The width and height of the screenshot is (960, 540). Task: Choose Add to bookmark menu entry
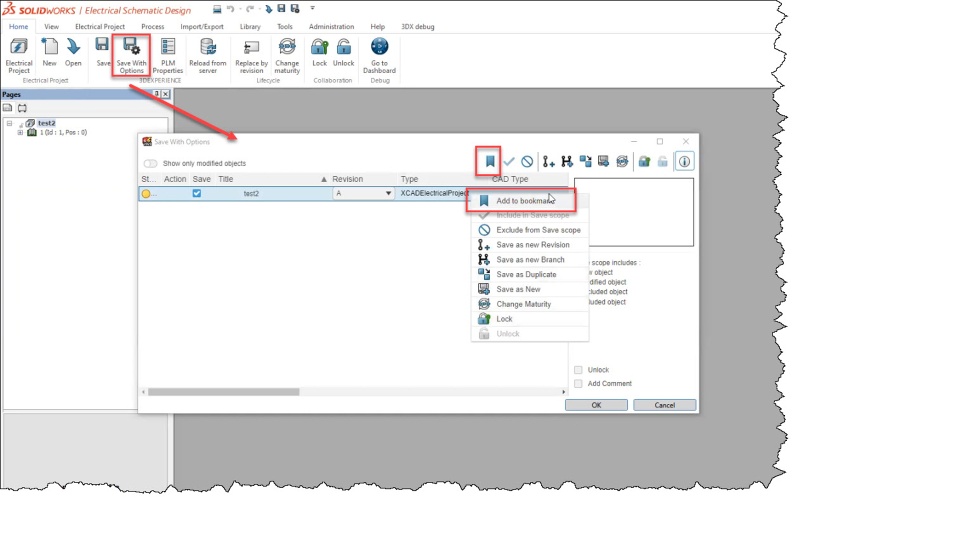click(x=530, y=201)
